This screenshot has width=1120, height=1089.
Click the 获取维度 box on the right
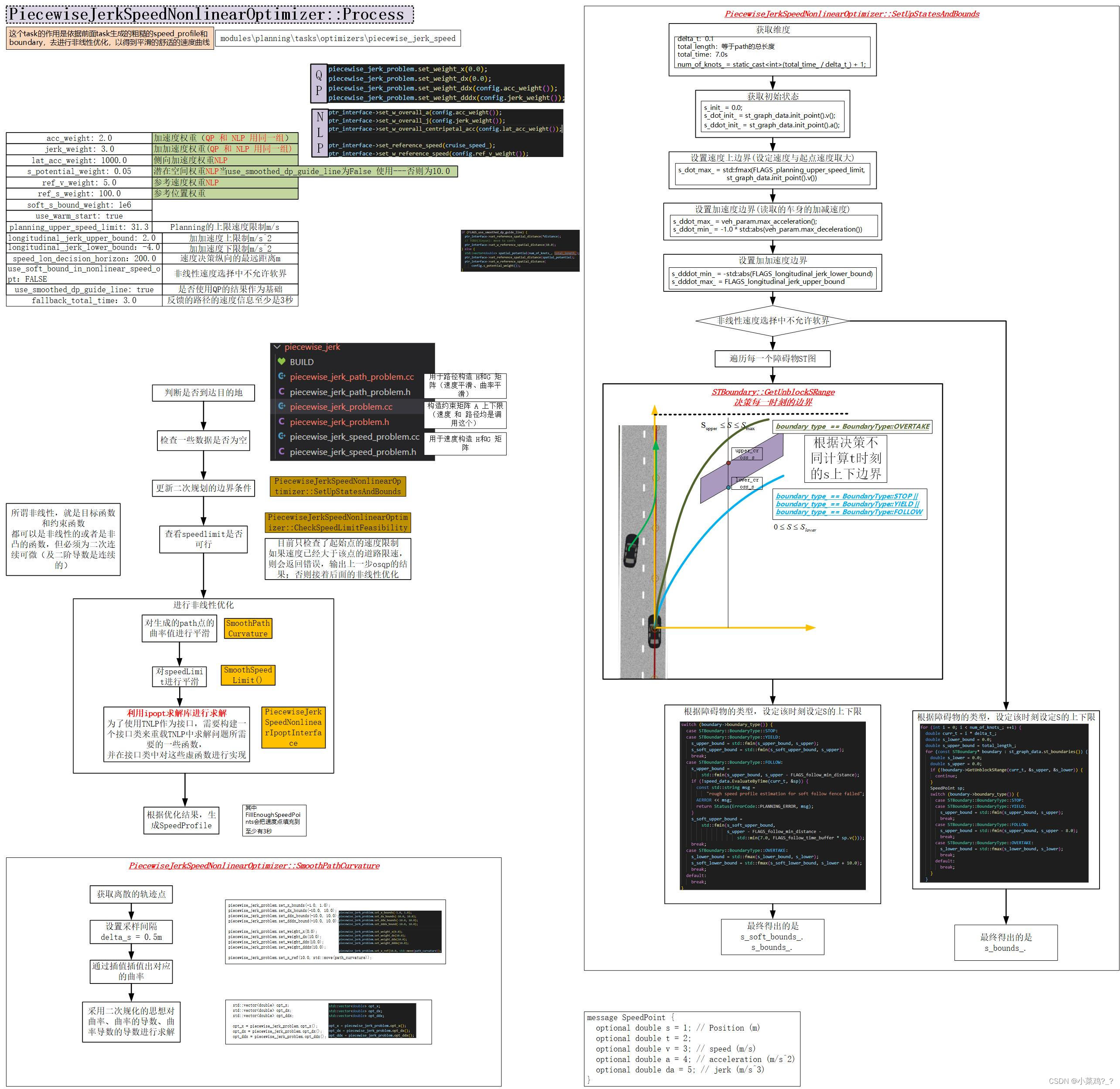tap(773, 50)
